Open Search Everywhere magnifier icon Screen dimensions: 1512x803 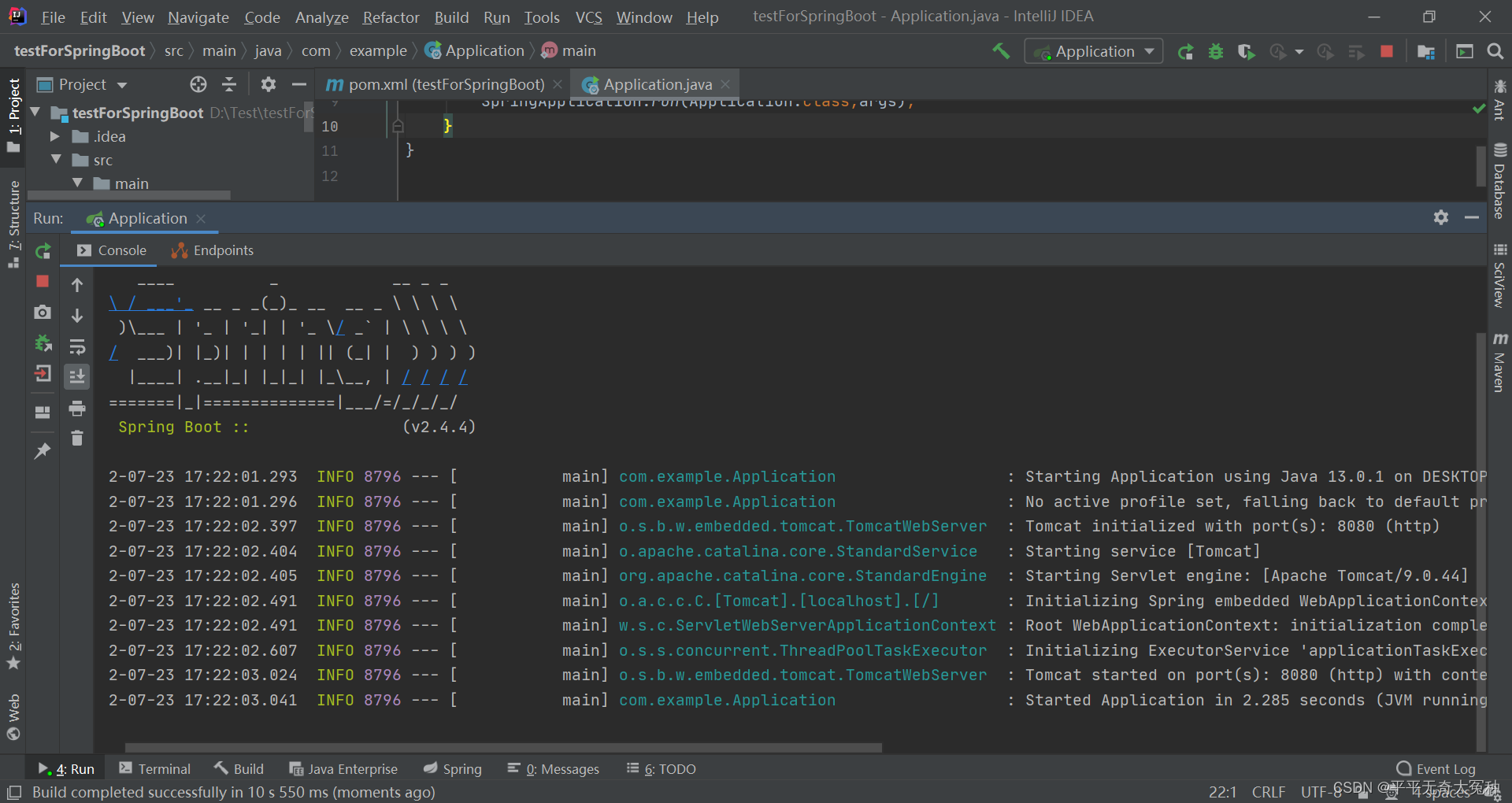click(1495, 52)
